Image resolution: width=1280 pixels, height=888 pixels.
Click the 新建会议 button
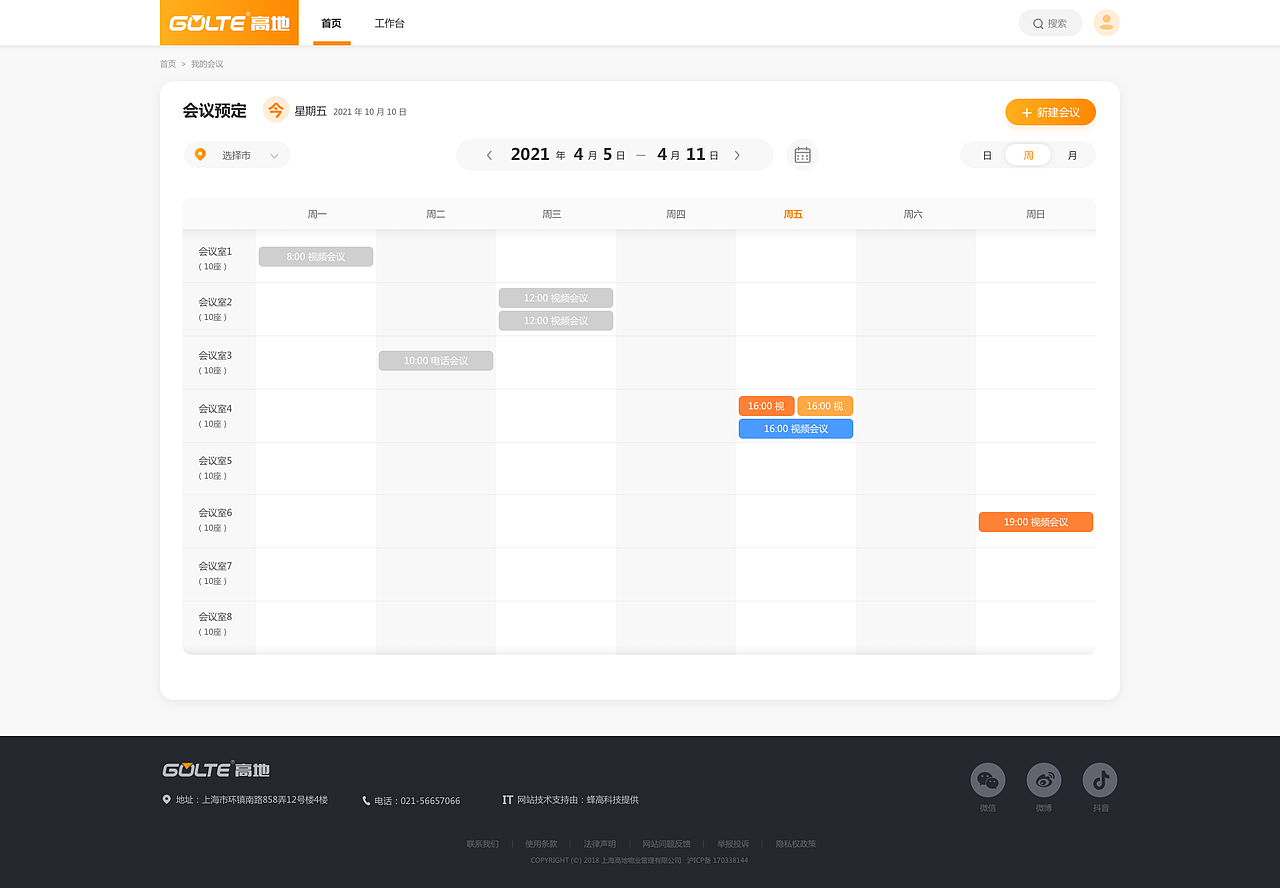coord(1050,112)
